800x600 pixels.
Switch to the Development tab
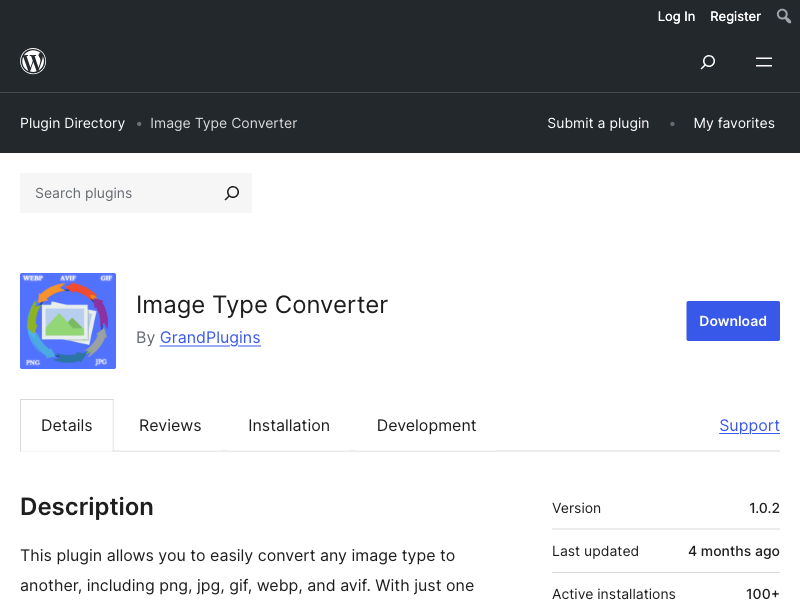coord(427,426)
